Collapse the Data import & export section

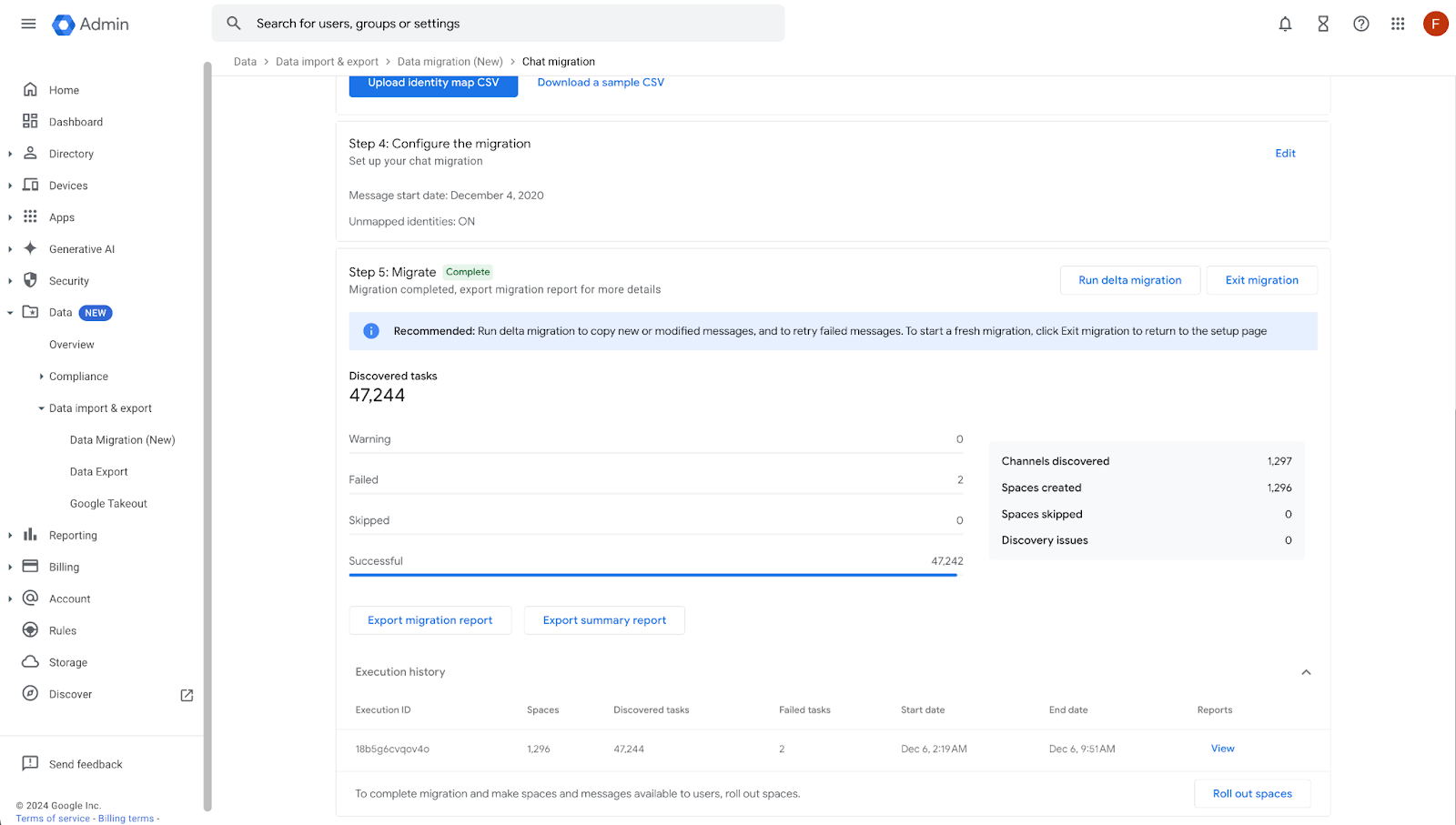point(40,407)
